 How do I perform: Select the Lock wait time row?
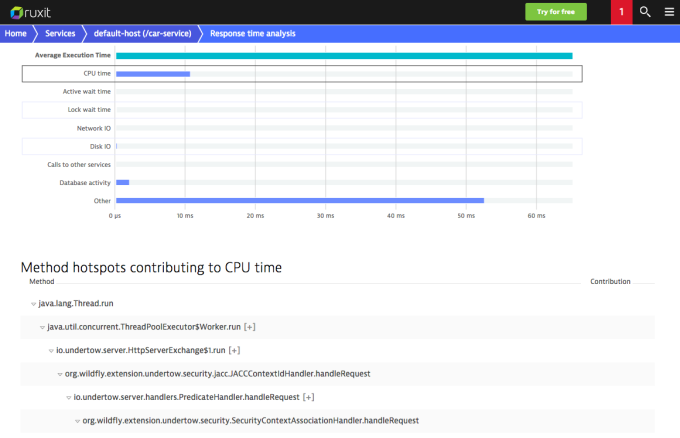click(302, 110)
